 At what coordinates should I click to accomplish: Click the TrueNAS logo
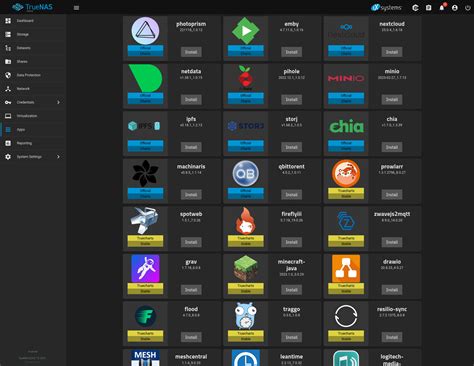32,7
